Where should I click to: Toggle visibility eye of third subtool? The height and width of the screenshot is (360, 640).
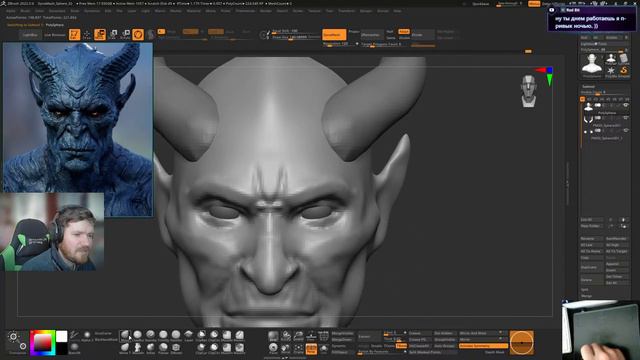(626, 130)
